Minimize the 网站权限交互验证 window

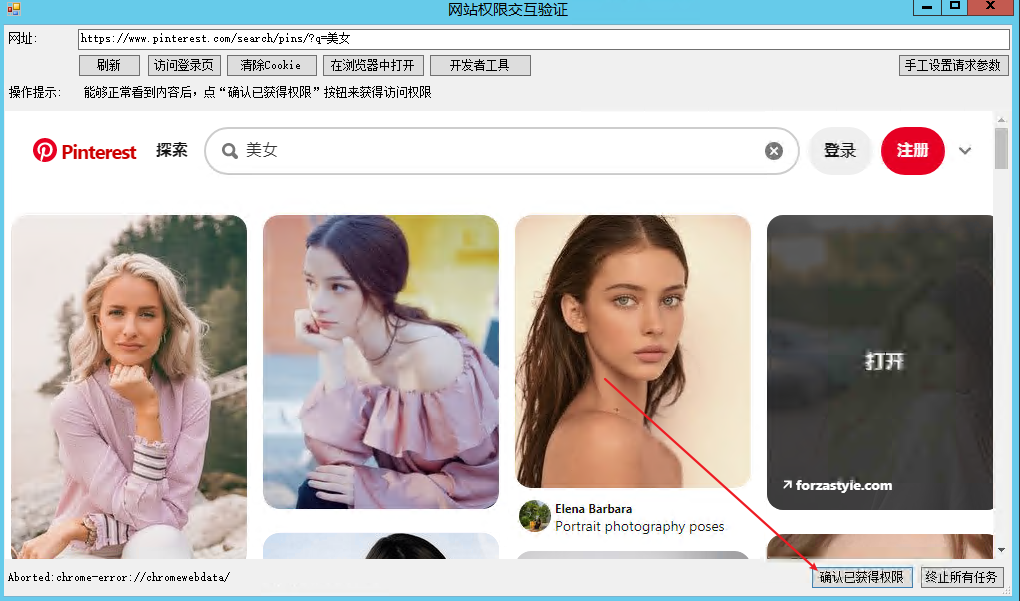[x=927, y=7]
